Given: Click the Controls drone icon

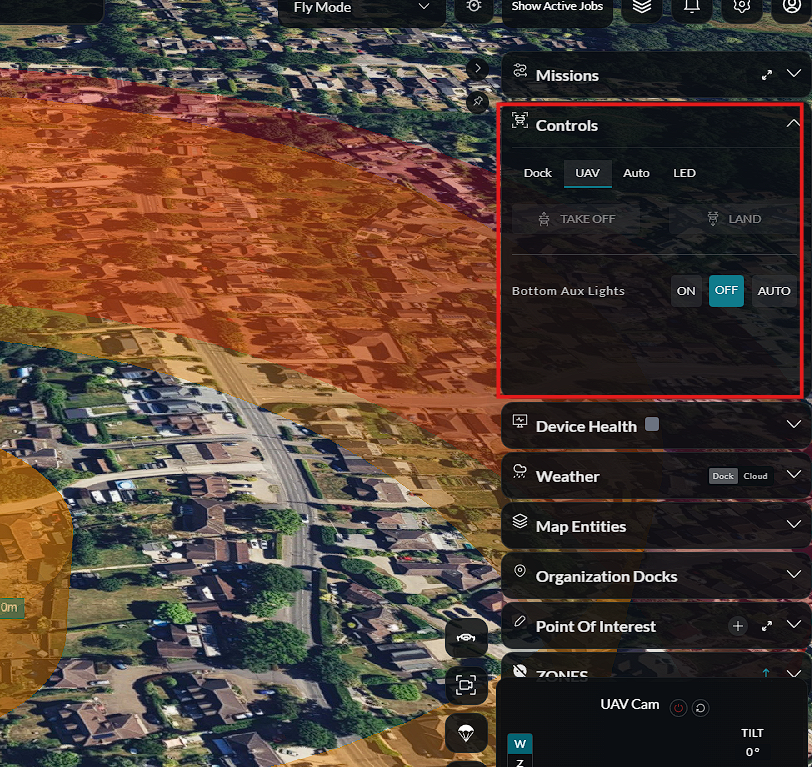Looking at the screenshot, I should pyautogui.click(x=520, y=120).
